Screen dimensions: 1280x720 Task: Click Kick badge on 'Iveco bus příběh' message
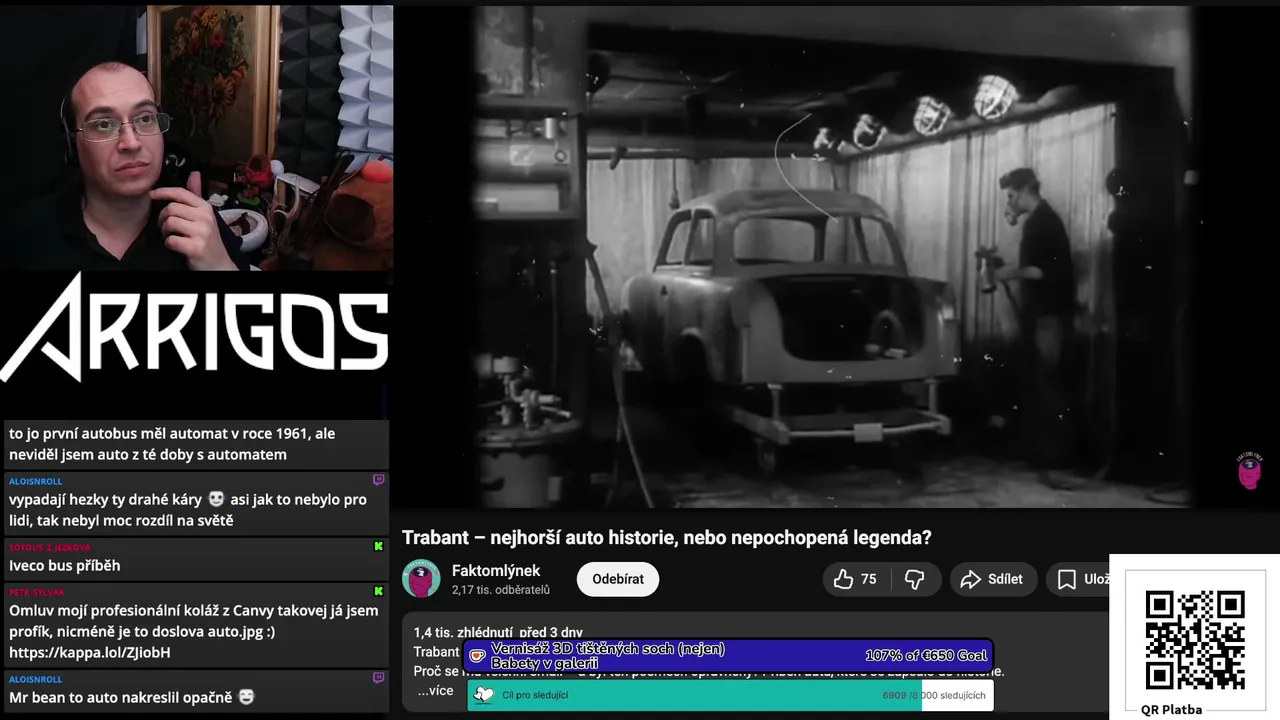[x=378, y=547]
